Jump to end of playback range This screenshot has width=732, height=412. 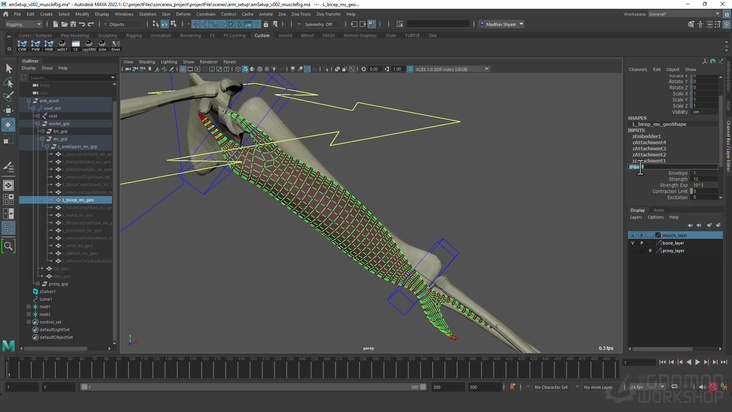724,362
